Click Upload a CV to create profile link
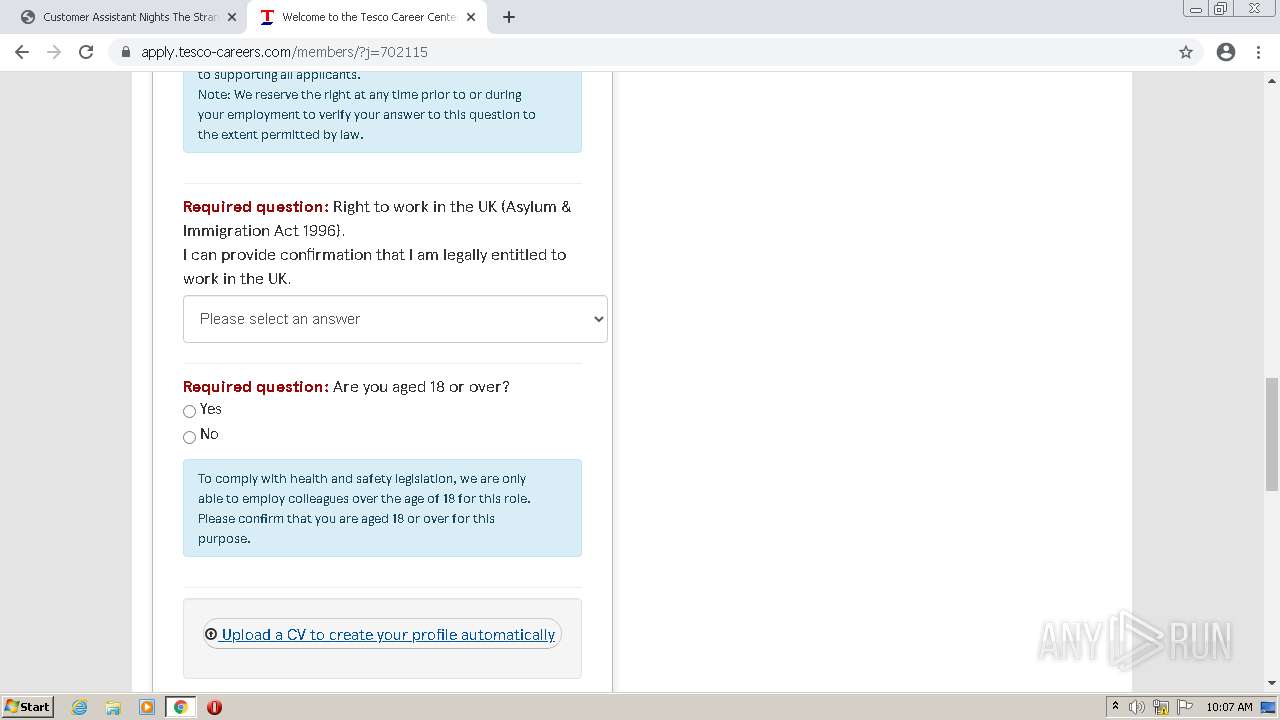 388,635
